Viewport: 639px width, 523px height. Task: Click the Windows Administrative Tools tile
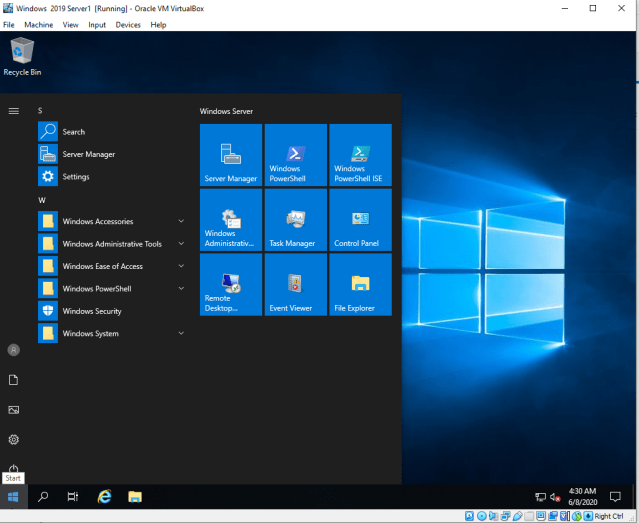[231, 220]
